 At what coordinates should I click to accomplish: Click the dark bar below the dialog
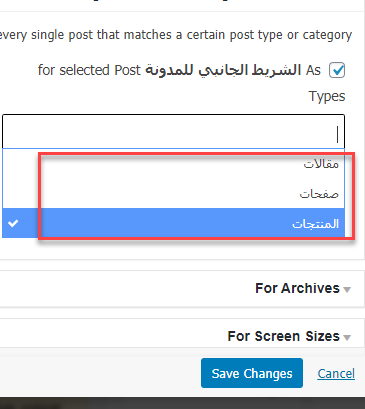click(x=182, y=403)
